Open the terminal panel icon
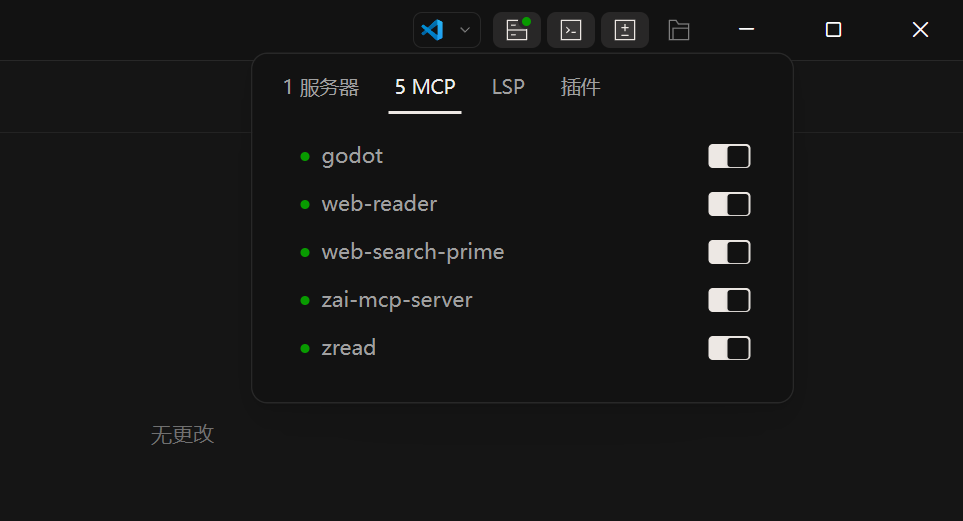The width and height of the screenshot is (963, 521). (571, 30)
